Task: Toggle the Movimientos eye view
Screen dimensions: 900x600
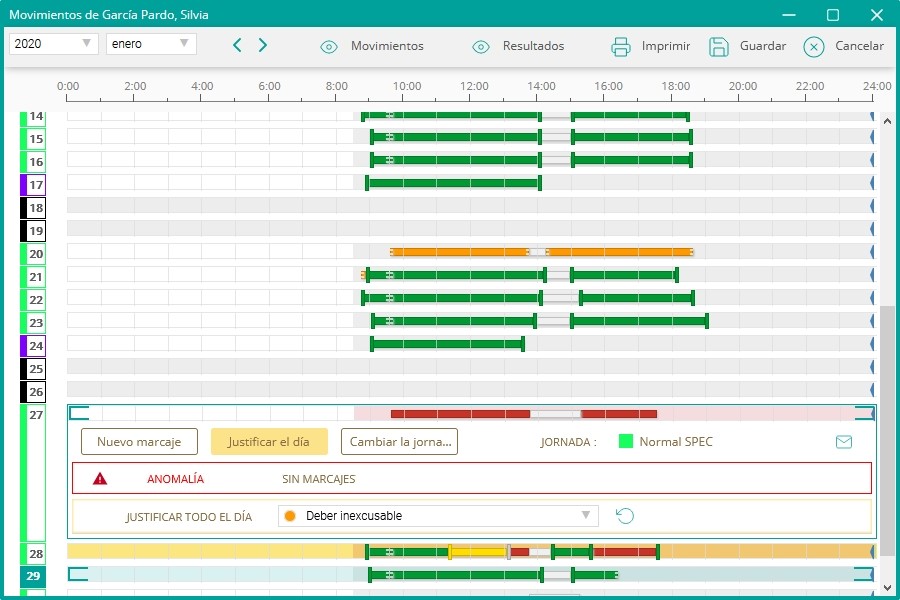Action: (329, 46)
